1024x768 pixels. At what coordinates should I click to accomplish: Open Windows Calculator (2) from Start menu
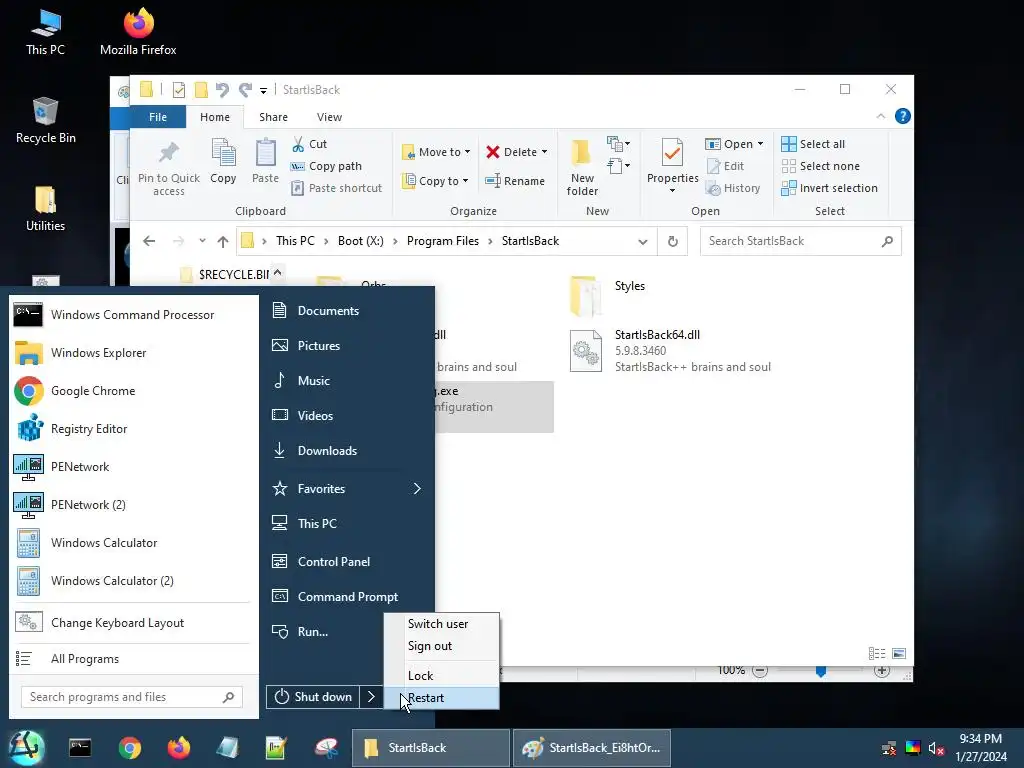tap(134, 581)
